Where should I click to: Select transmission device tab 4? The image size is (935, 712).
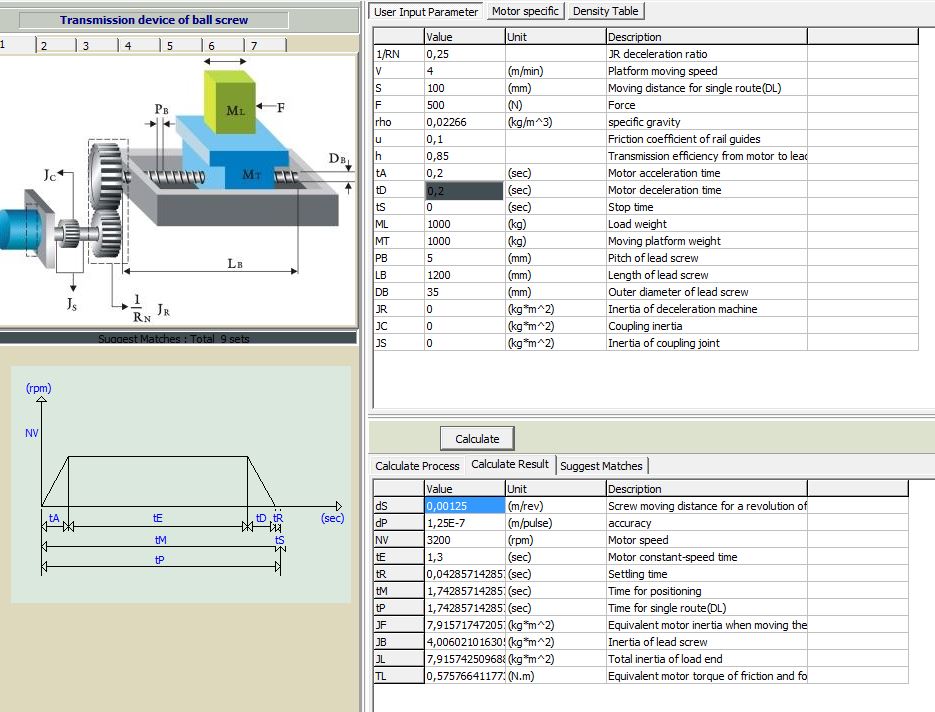click(140, 45)
